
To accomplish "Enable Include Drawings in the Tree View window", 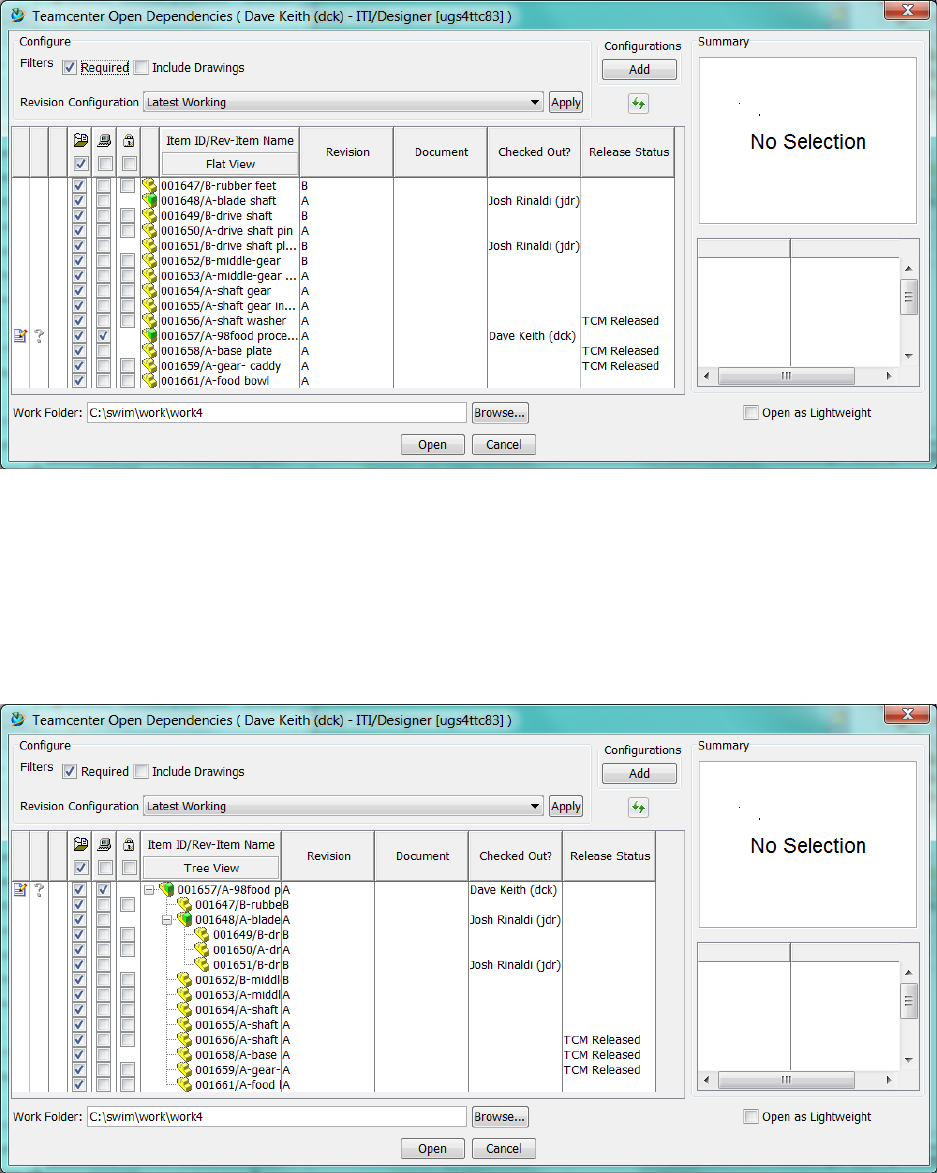I will pyautogui.click(x=141, y=771).
